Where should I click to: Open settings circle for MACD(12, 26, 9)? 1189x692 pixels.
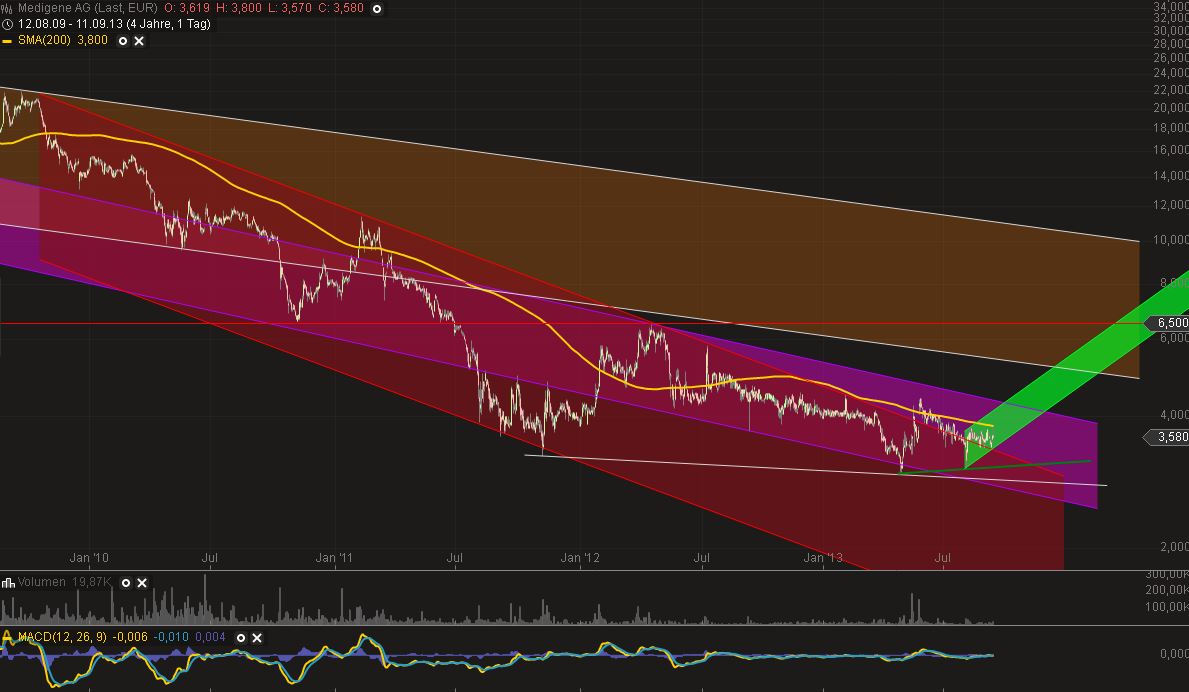240,637
